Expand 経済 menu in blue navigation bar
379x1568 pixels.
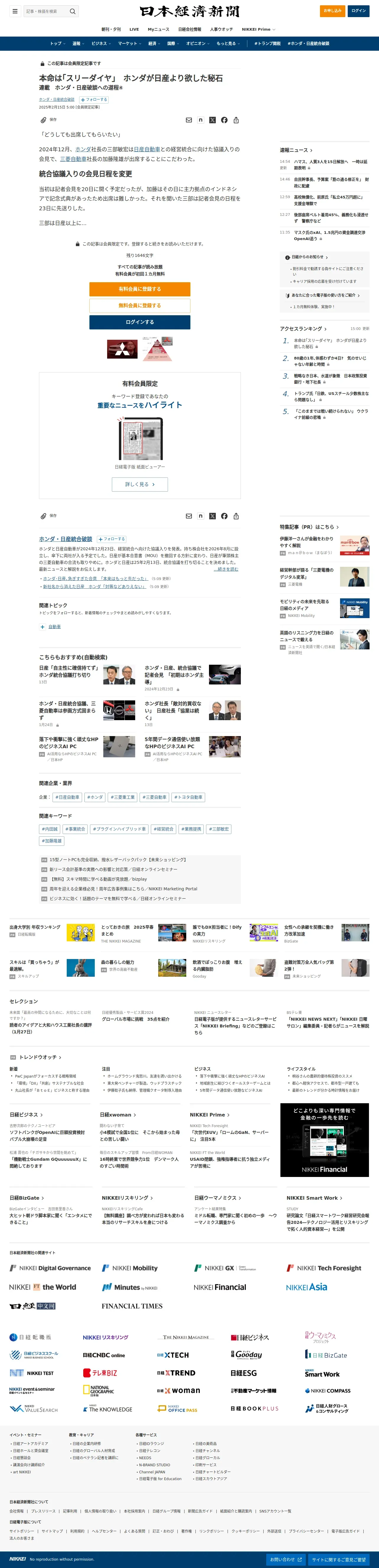tap(155, 43)
